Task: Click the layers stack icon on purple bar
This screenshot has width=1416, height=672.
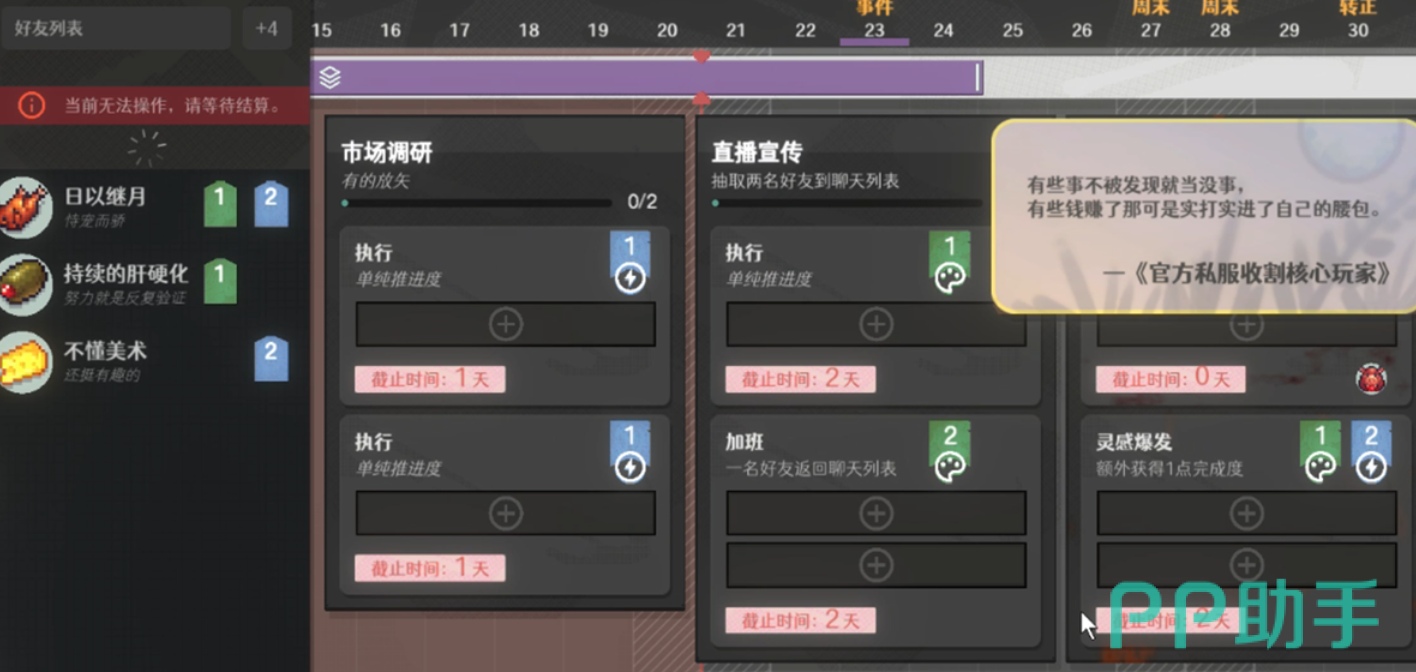Action: 330,77
